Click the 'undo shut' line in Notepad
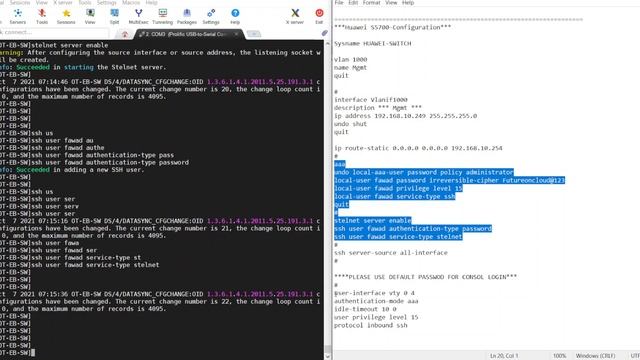The height and width of the screenshot is (360, 640). tap(350, 124)
